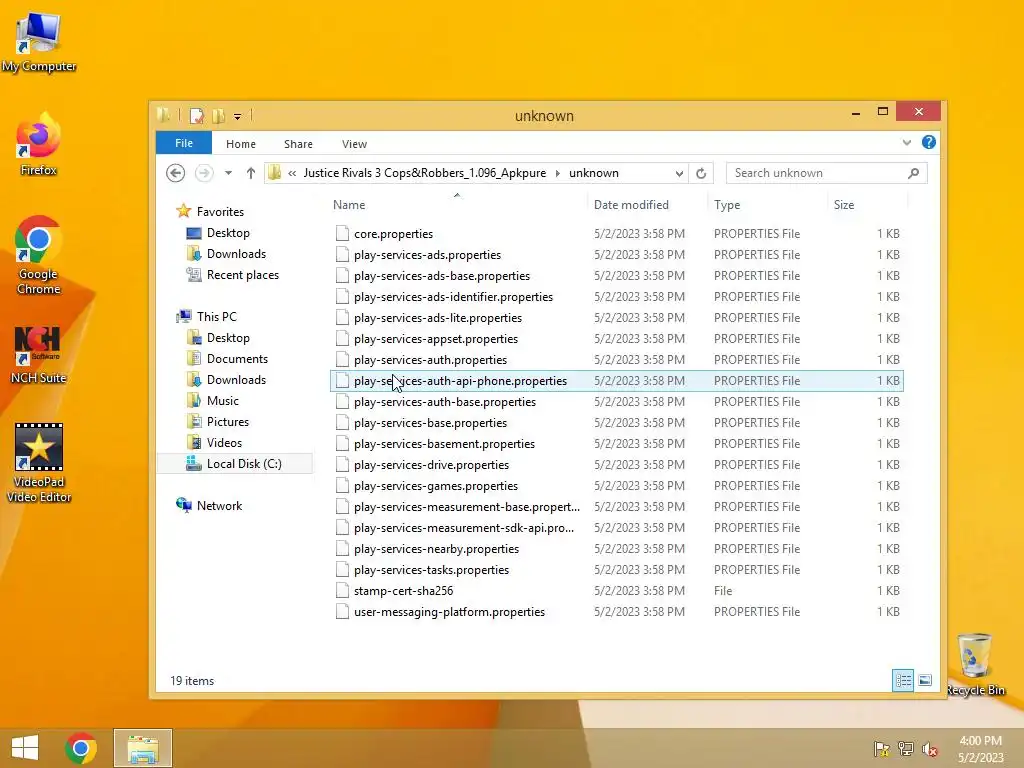
Task: Click the Back navigation arrow
Action: 175,173
